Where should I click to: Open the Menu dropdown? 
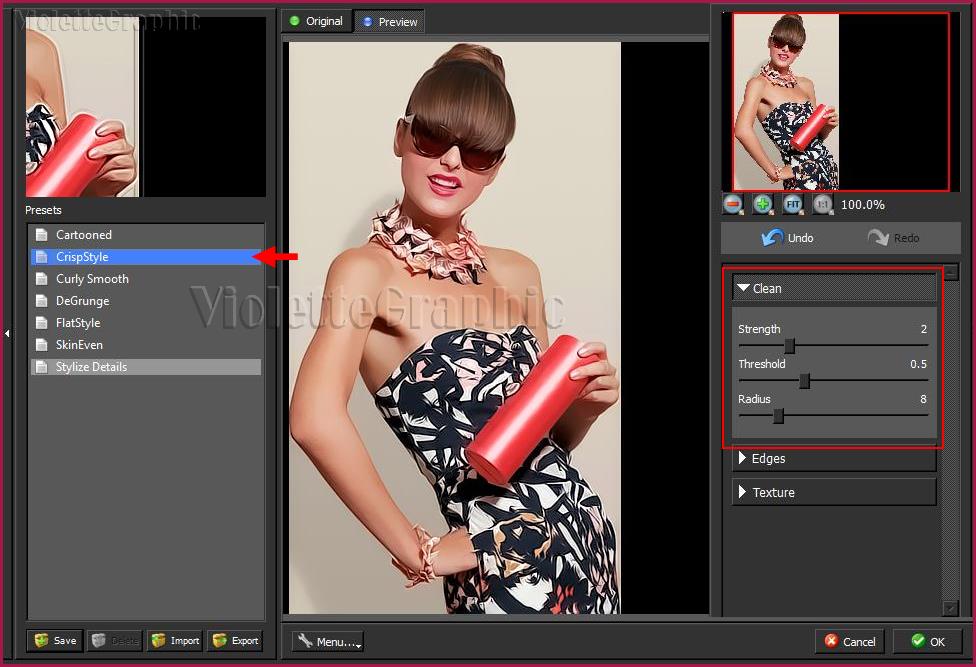point(328,642)
